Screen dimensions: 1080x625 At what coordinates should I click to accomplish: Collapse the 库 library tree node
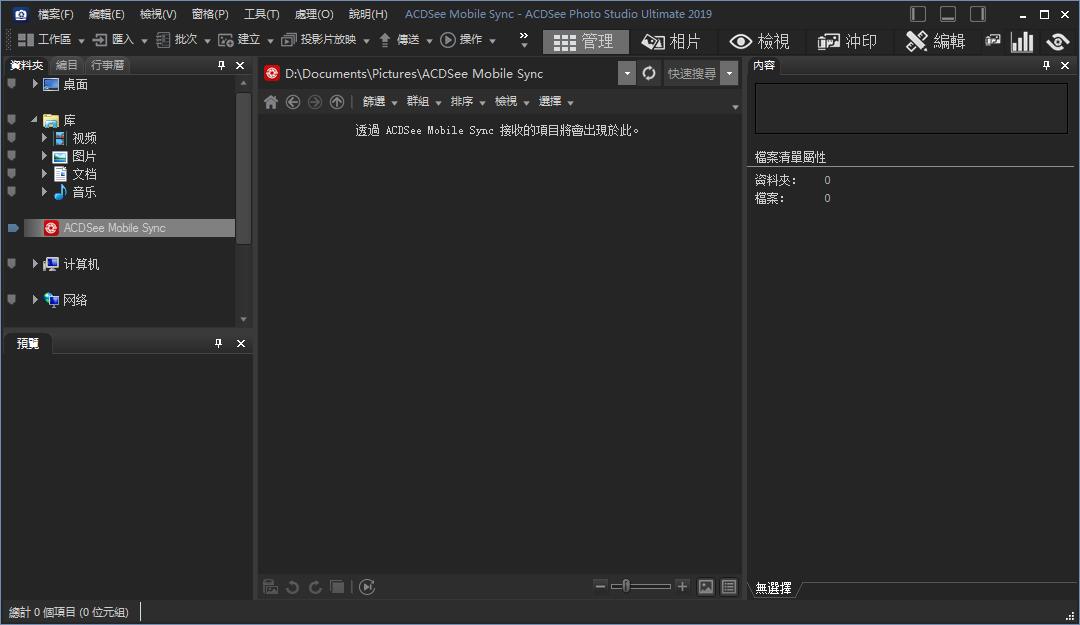click(x=35, y=120)
